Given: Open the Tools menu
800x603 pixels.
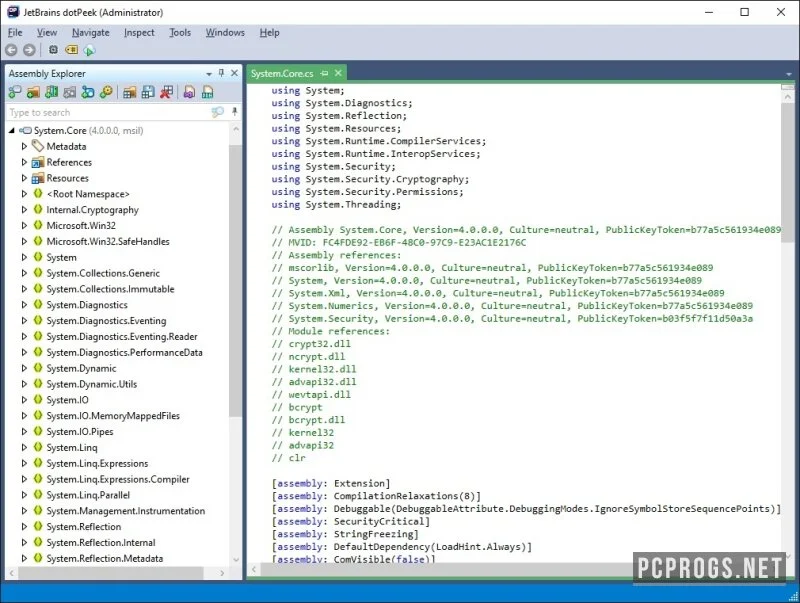Looking at the screenshot, I should coord(180,33).
